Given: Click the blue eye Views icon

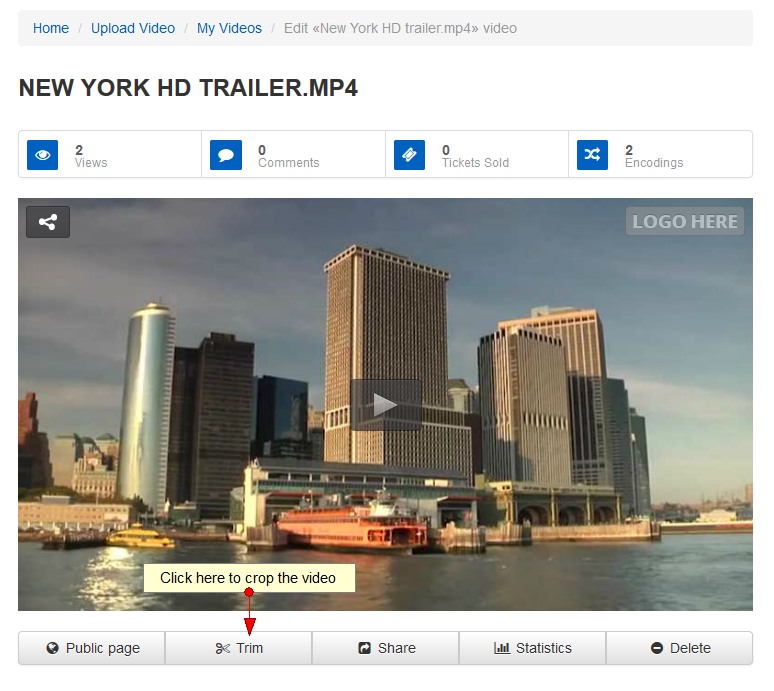Looking at the screenshot, I should click(x=42, y=155).
